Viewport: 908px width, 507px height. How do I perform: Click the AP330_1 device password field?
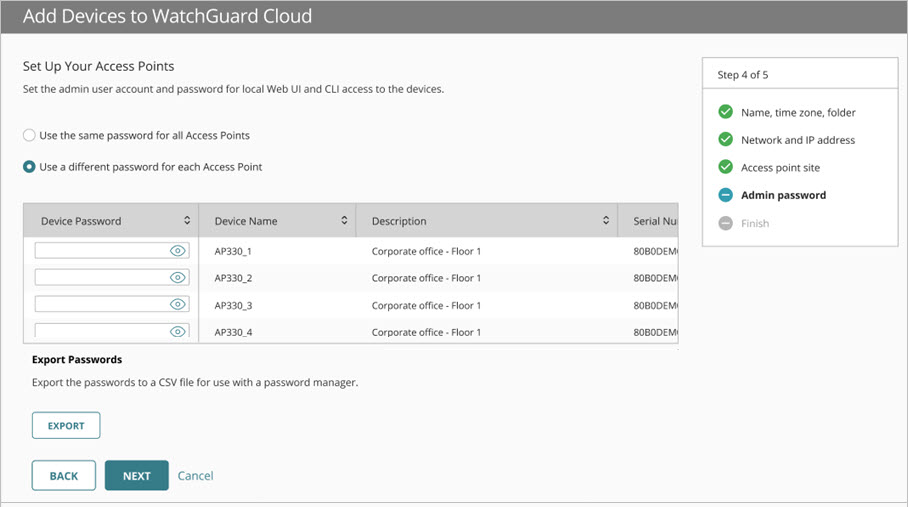[112, 251]
